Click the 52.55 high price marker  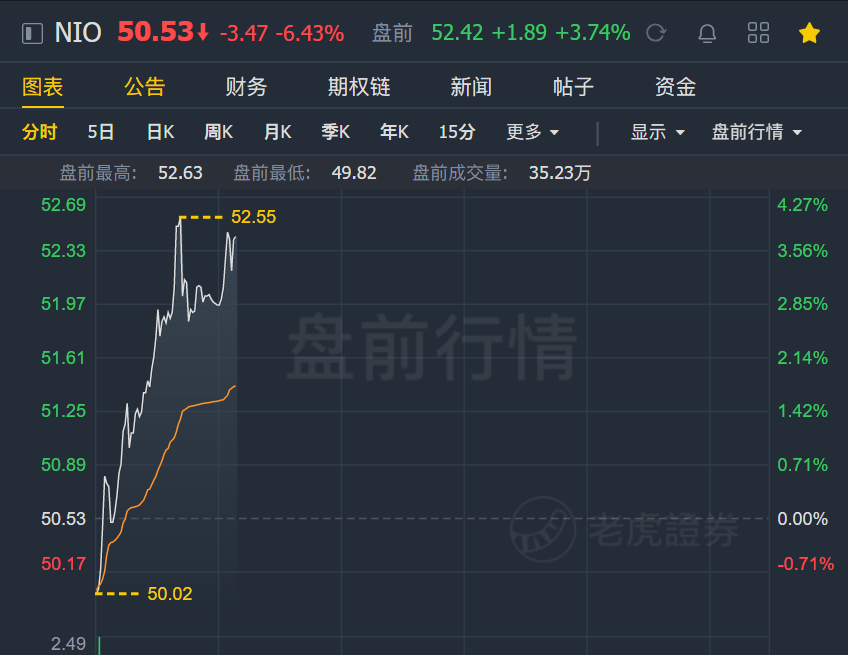pos(253,217)
